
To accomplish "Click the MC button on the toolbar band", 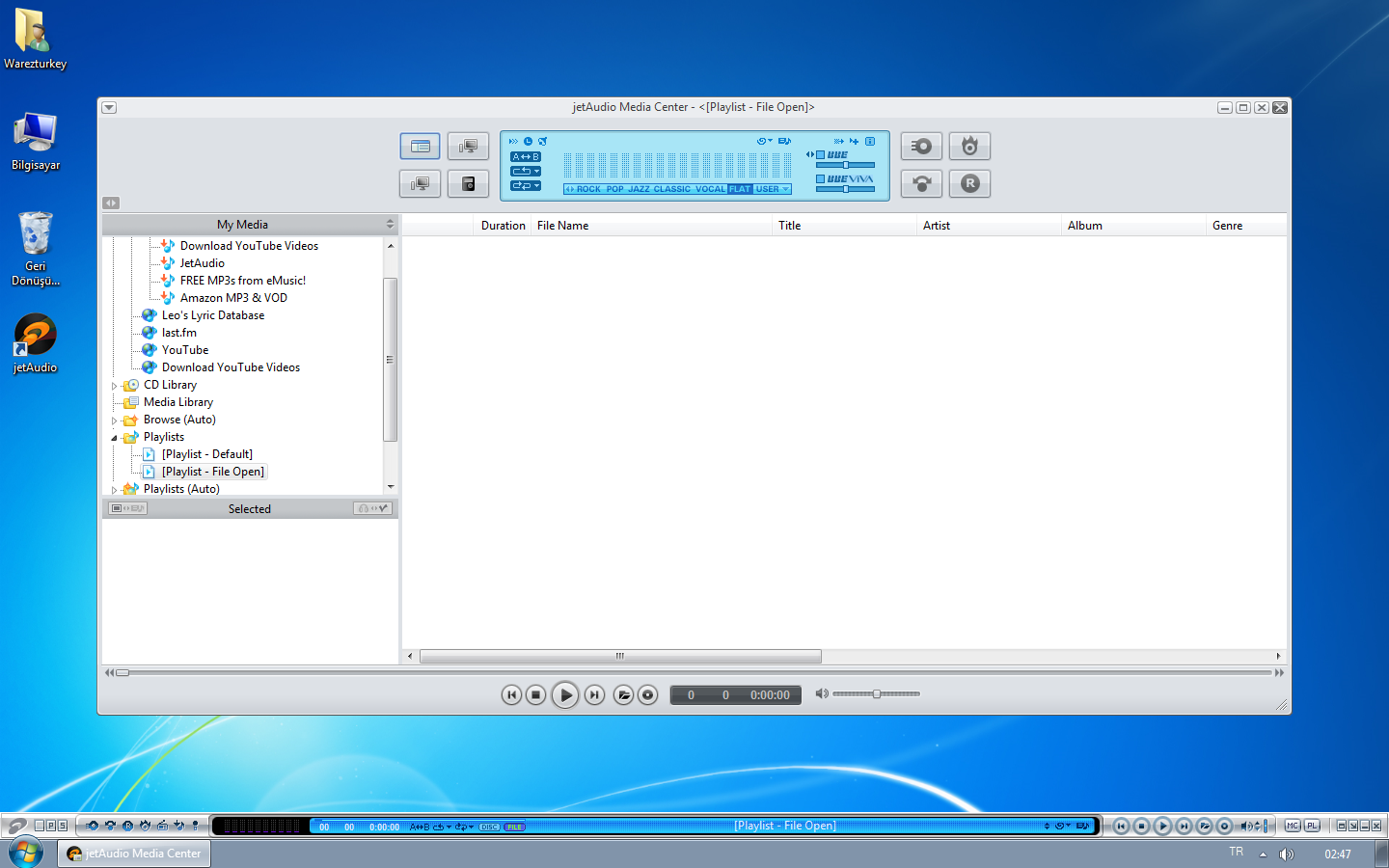I will pos(1293,826).
